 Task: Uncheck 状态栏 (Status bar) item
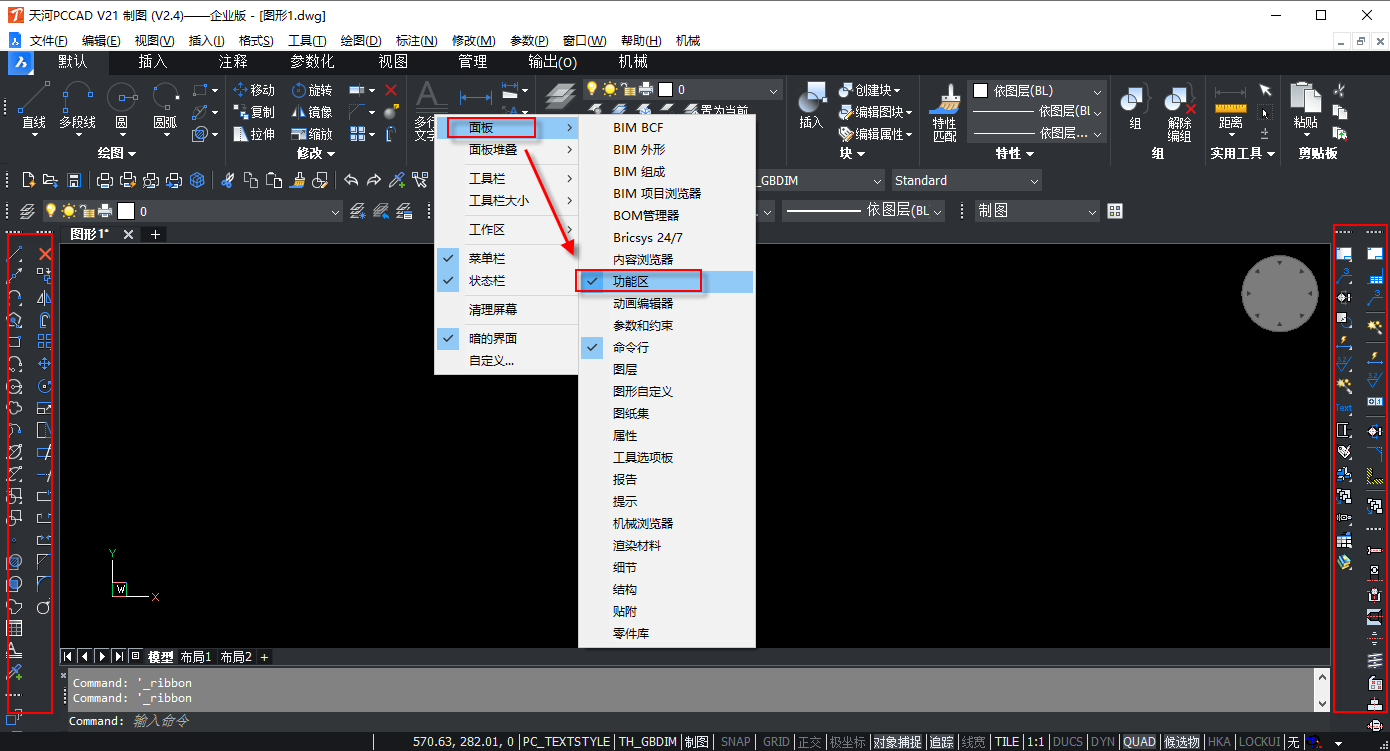(x=505, y=281)
